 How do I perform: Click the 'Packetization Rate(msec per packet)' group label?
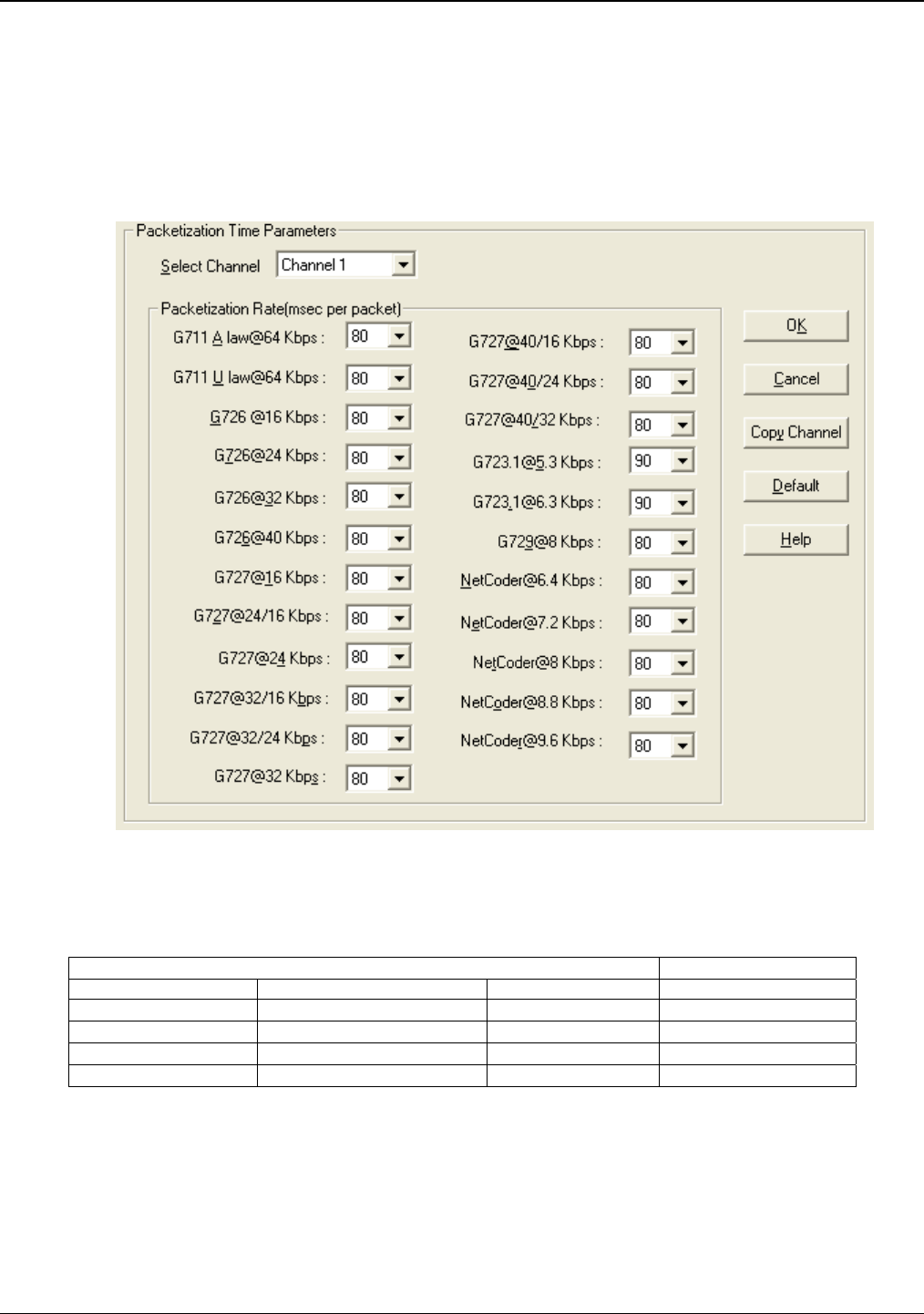coord(281,309)
